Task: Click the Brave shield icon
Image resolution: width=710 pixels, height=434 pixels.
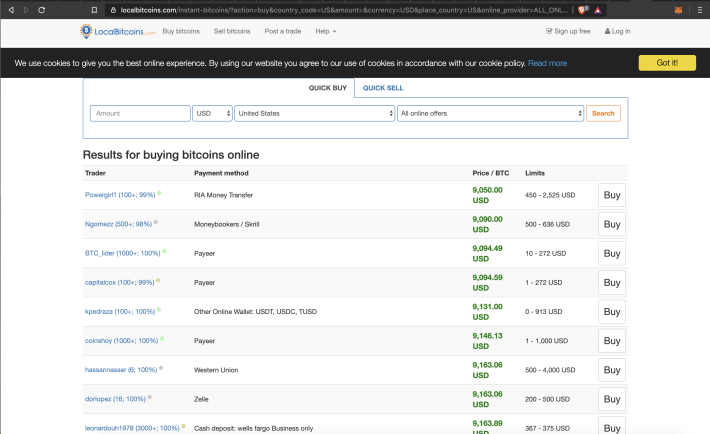Action: 583,10
